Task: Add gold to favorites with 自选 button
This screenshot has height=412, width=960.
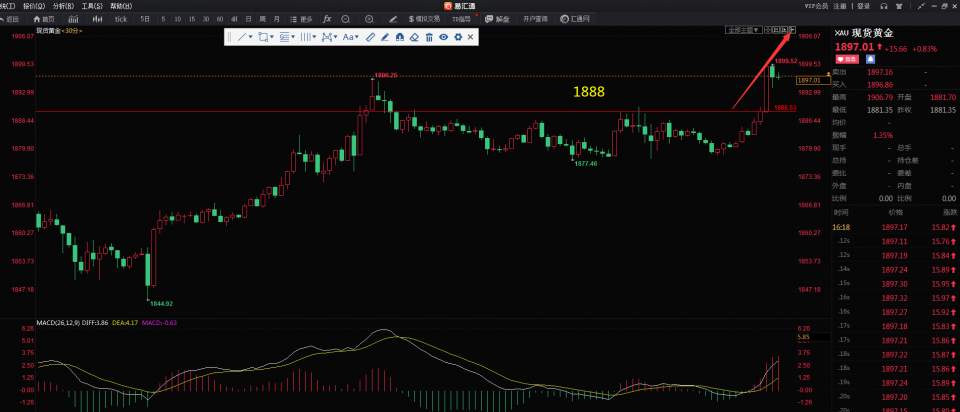Action: [x=848, y=59]
